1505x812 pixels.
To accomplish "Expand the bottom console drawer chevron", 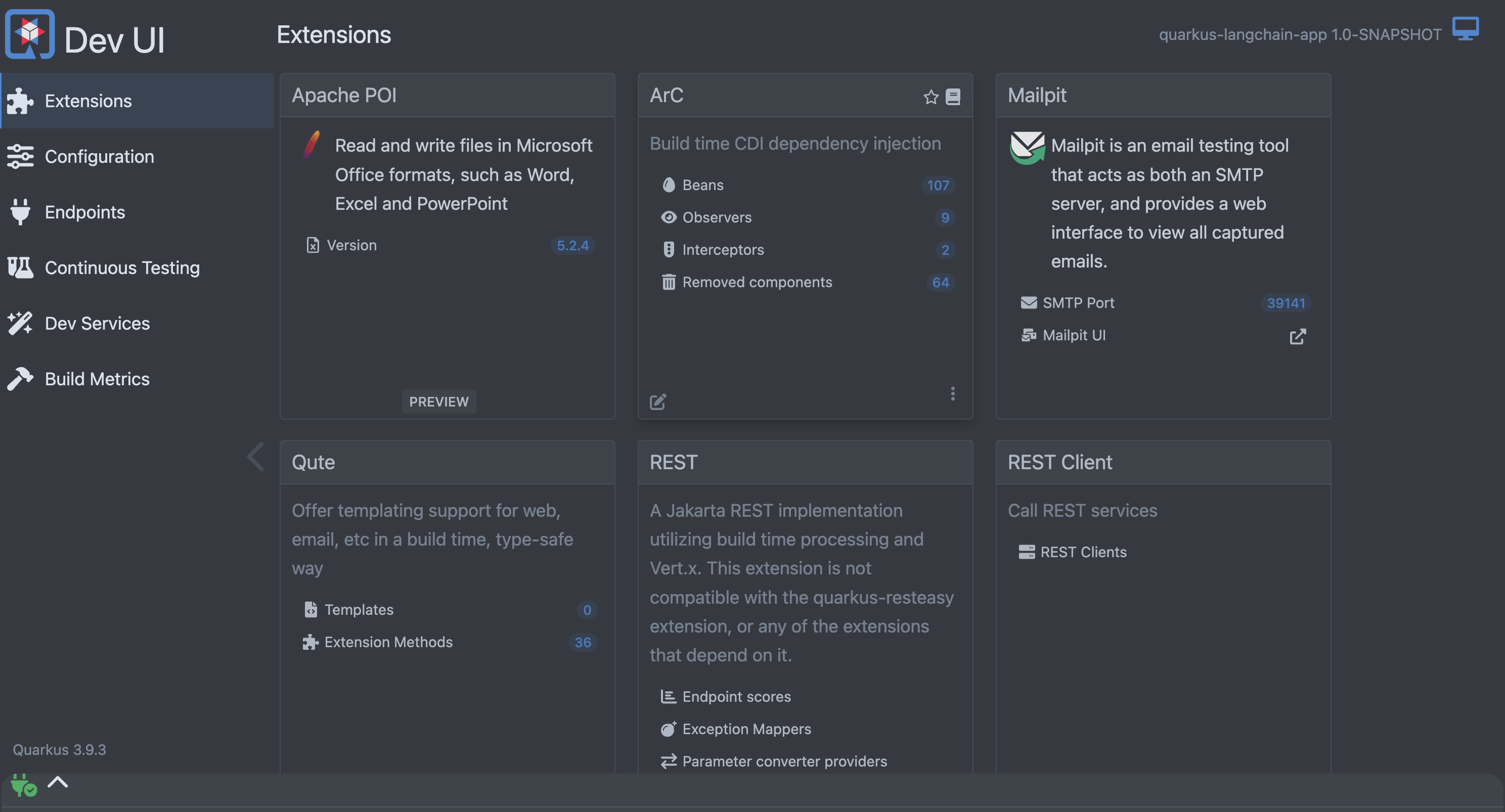I will click(58, 782).
